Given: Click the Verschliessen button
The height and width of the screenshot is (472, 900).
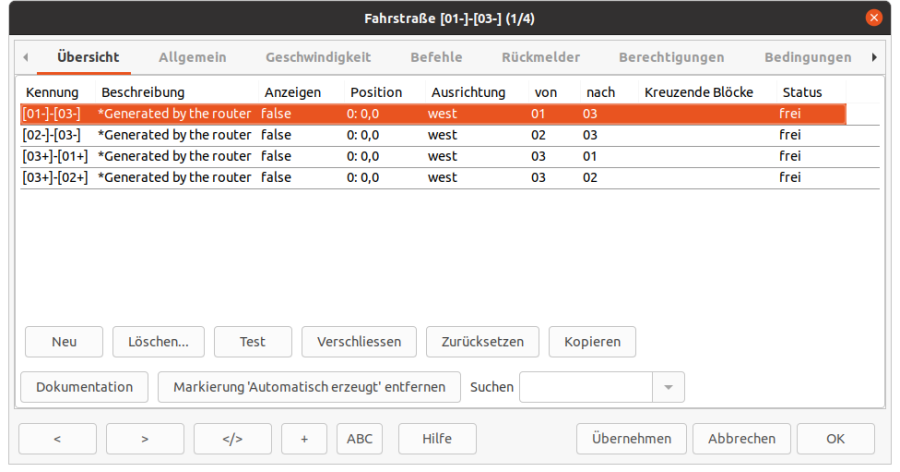Looking at the screenshot, I should click(x=359, y=342).
